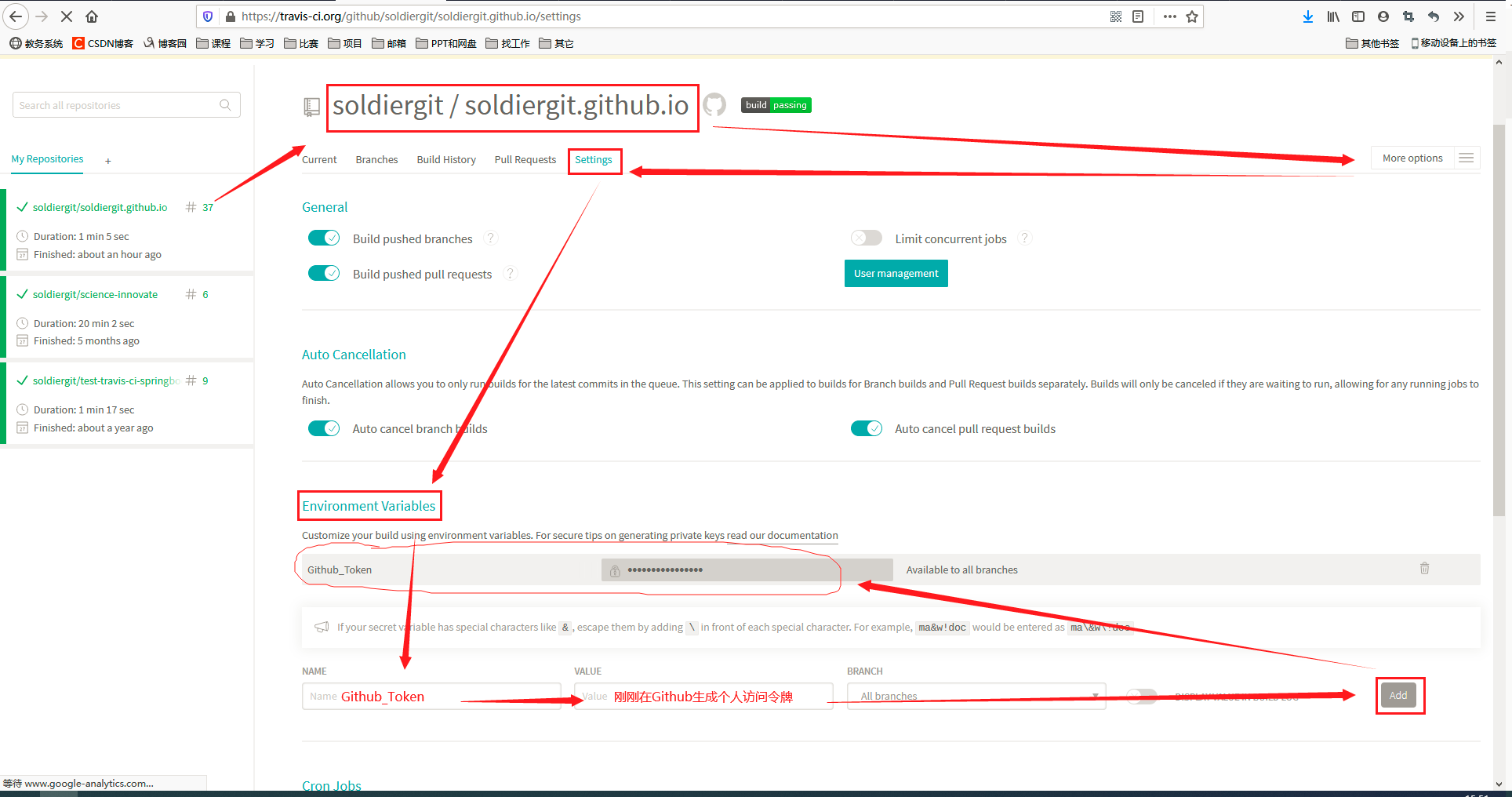Switch to the Build History tab
The height and width of the screenshot is (797, 1512).
pyautogui.click(x=446, y=160)
